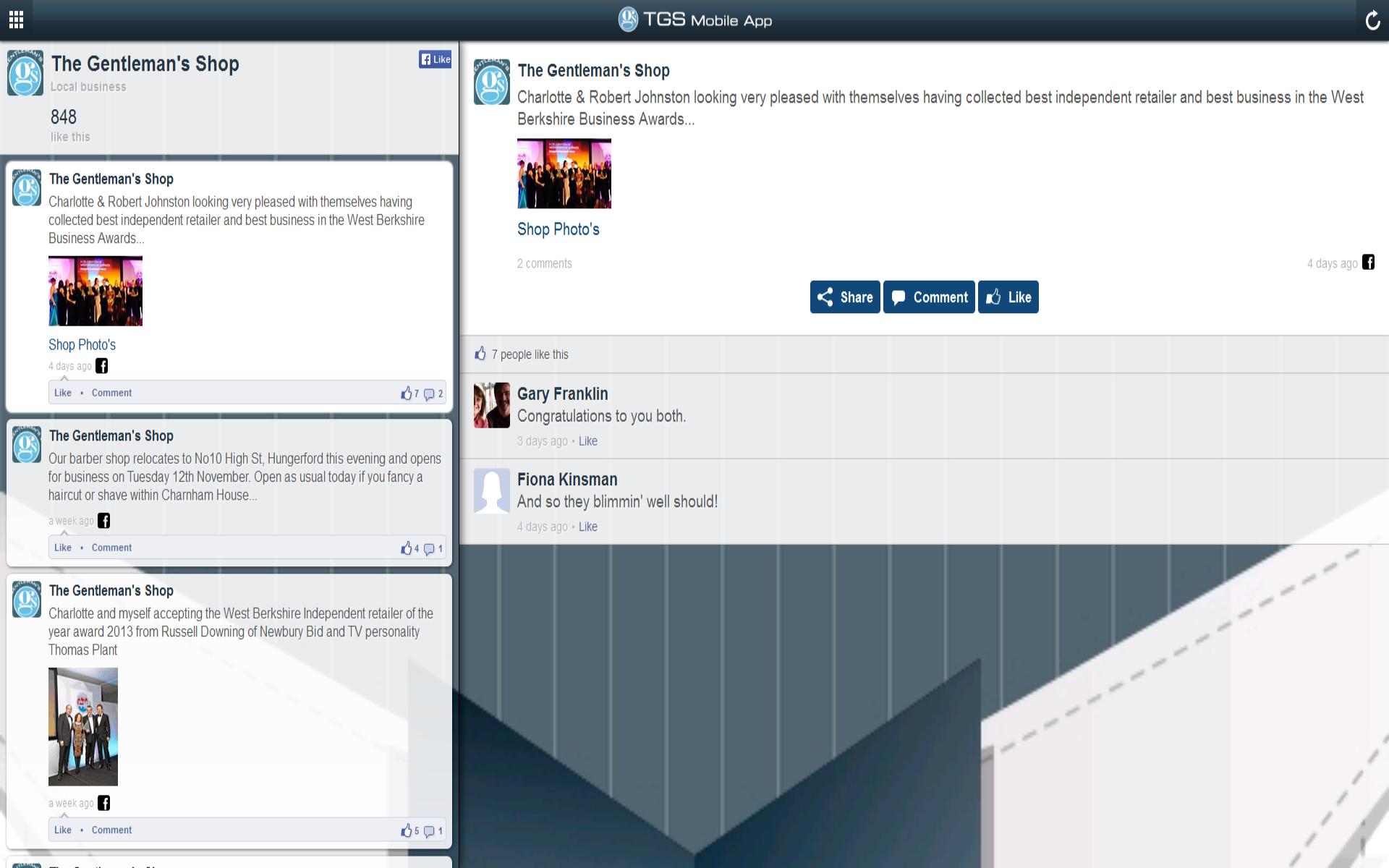Comment on the barber shop relocation post
1389x868 pixels.
pos(111,548)
